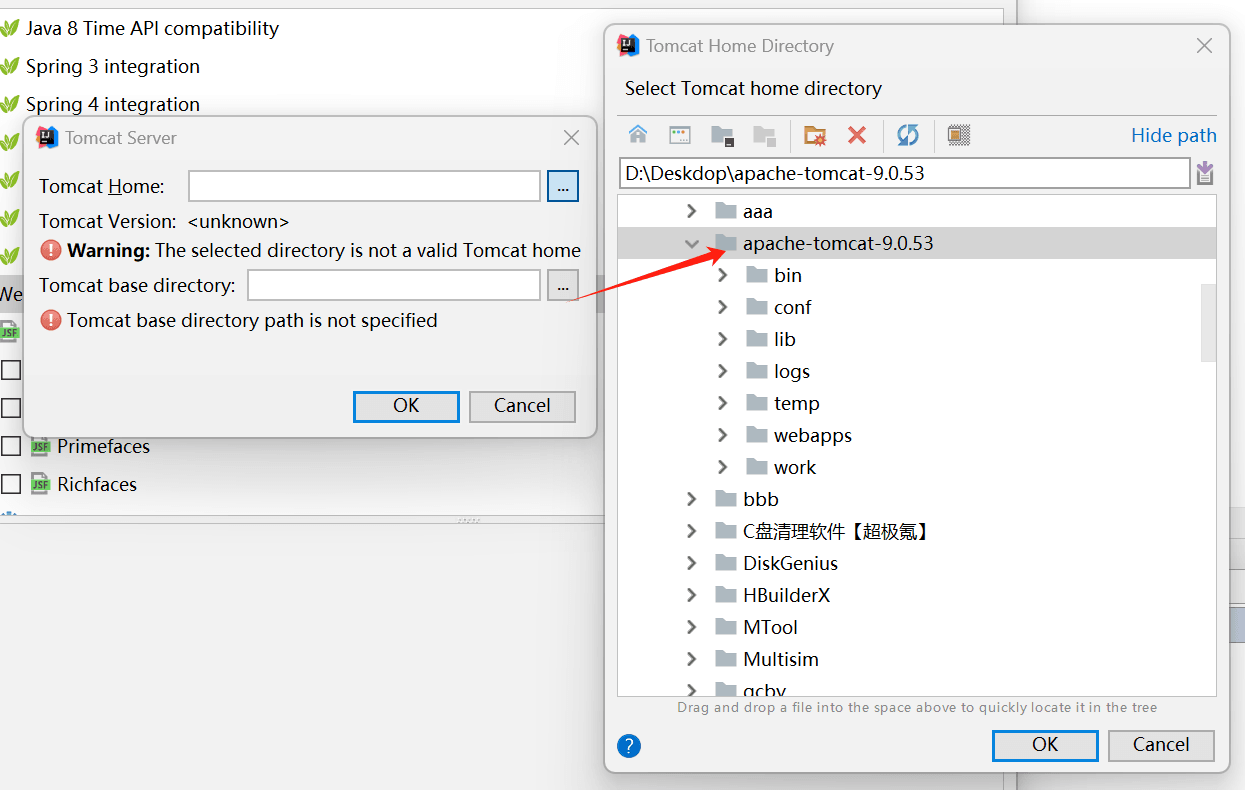This screenshot has height=790, width=1245.
Task: Select the webapps folder name
Action: [813, 435]
